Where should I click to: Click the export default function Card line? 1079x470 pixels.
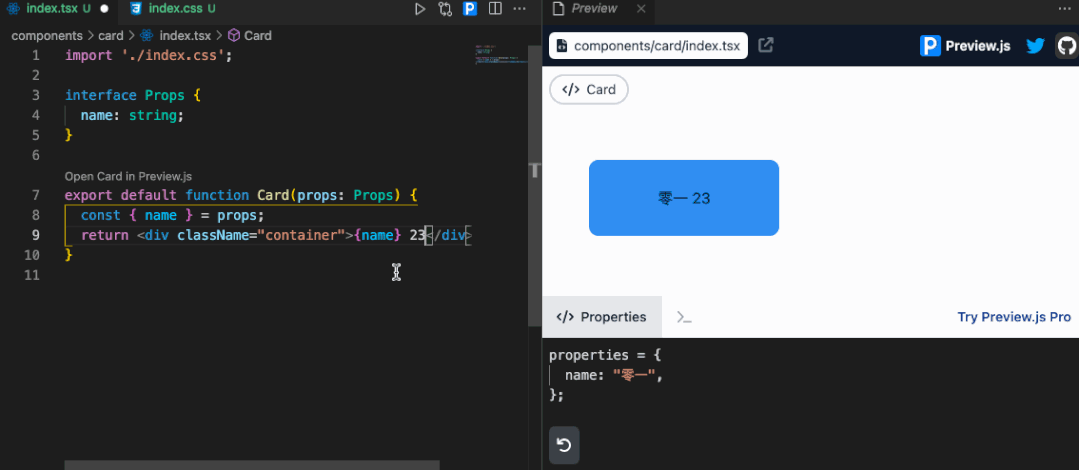pos(241,195)
